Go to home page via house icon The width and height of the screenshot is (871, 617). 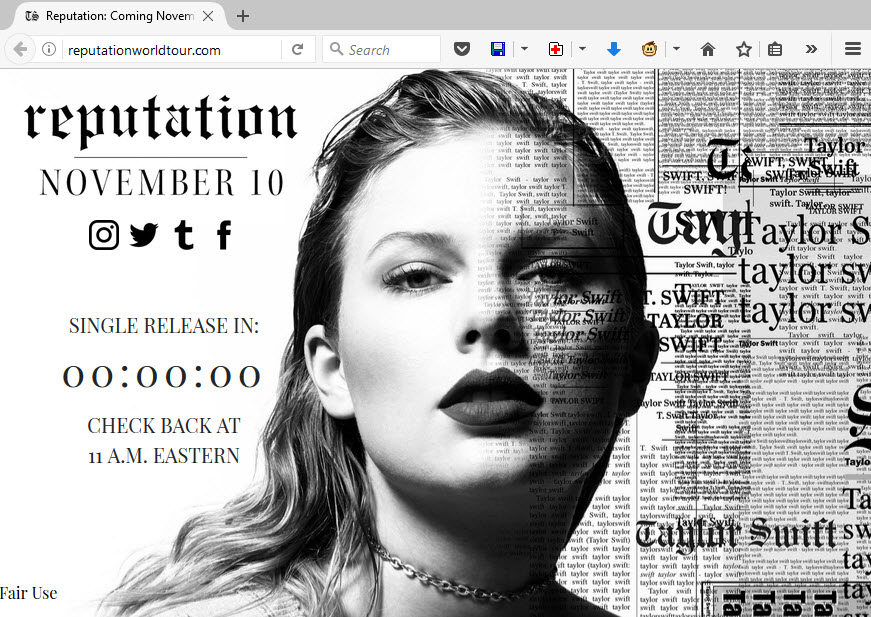tap(708, 49)
